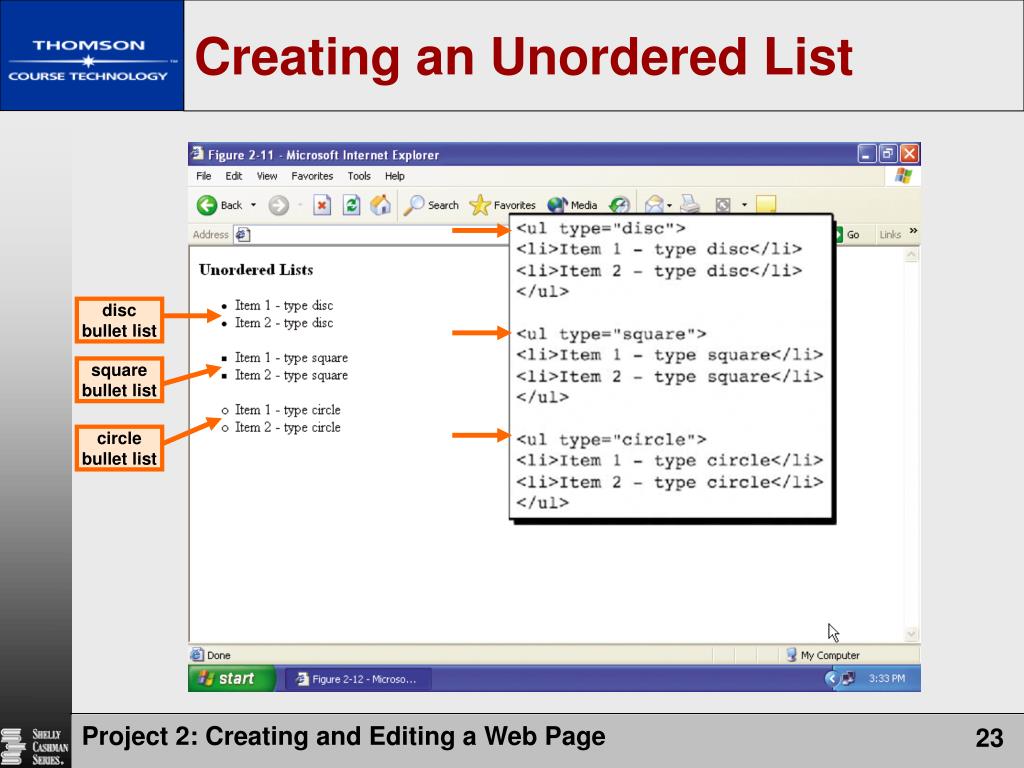
Task: Refresh the page with green arrows icon
Action: coord(351,205)
